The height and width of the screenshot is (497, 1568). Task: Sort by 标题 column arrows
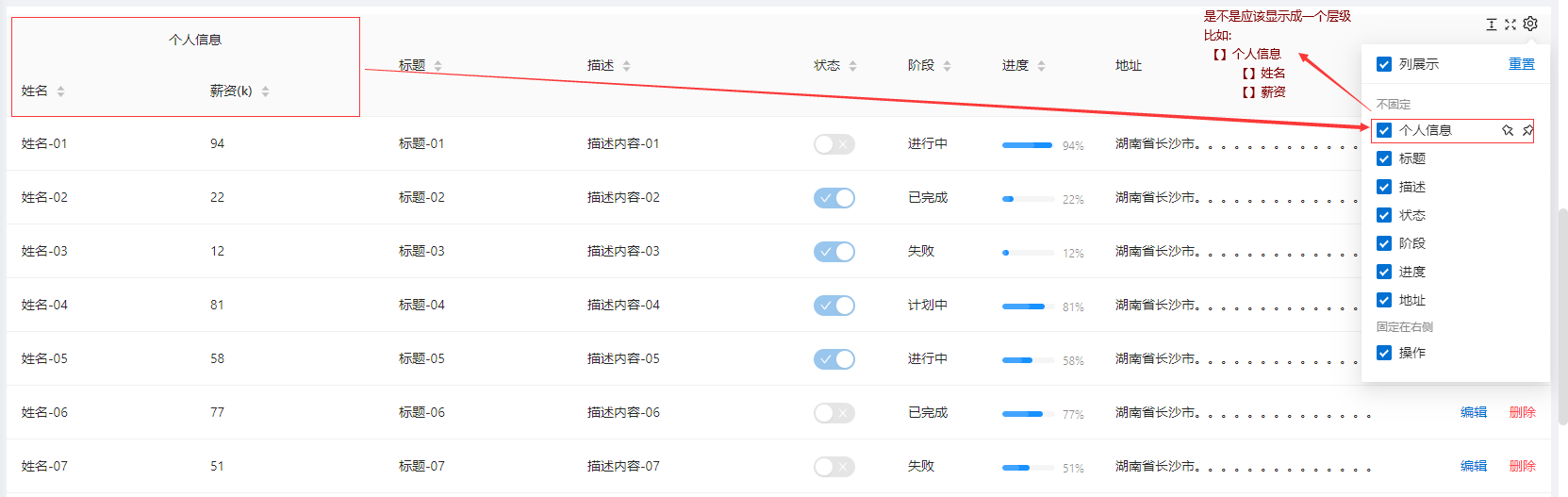pos(437,66)
